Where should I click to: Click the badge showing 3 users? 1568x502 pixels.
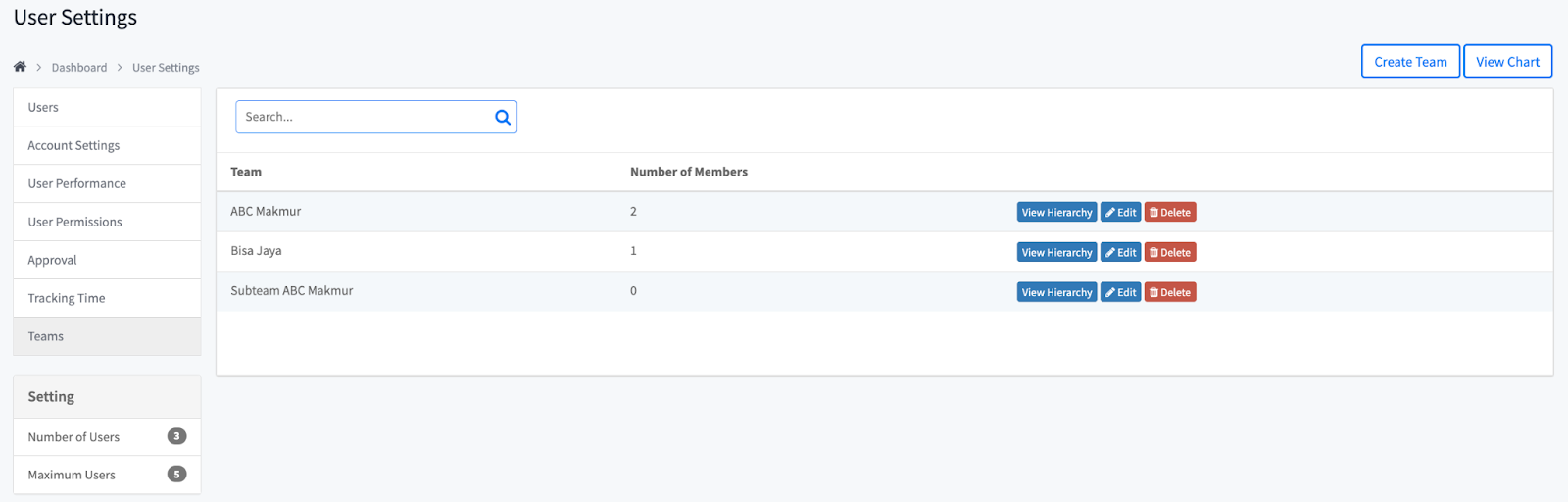pyautogui.click(x=176, y=436)
